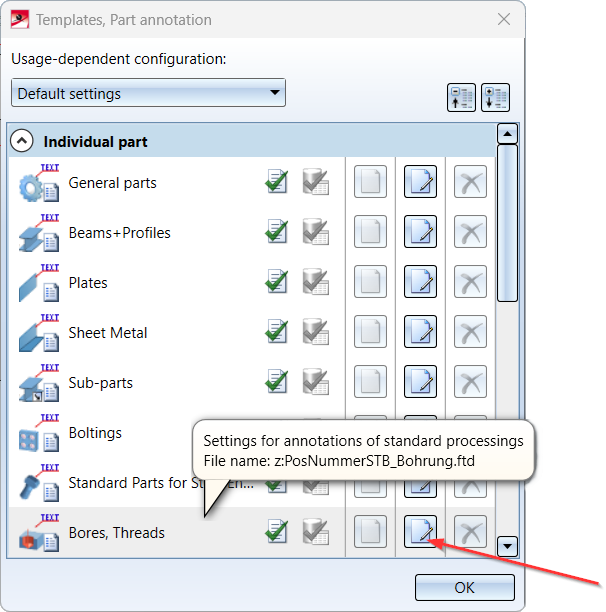Image resolution: width=606 pixels, height=612 pixels.
Task: Edit annotation template for Plates
Action: tap(420, 281)
